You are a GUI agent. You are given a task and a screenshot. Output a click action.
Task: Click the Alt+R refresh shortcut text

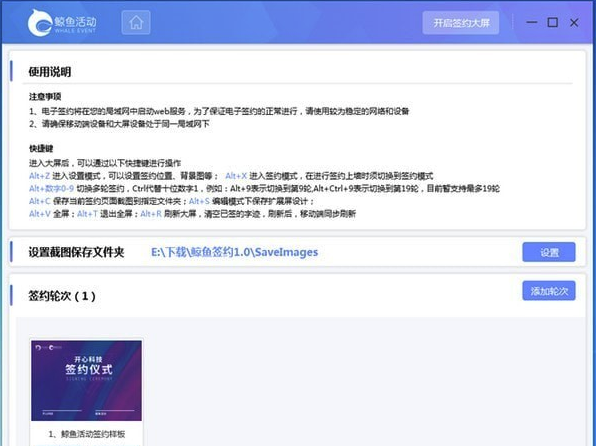(x=151, y=214)
